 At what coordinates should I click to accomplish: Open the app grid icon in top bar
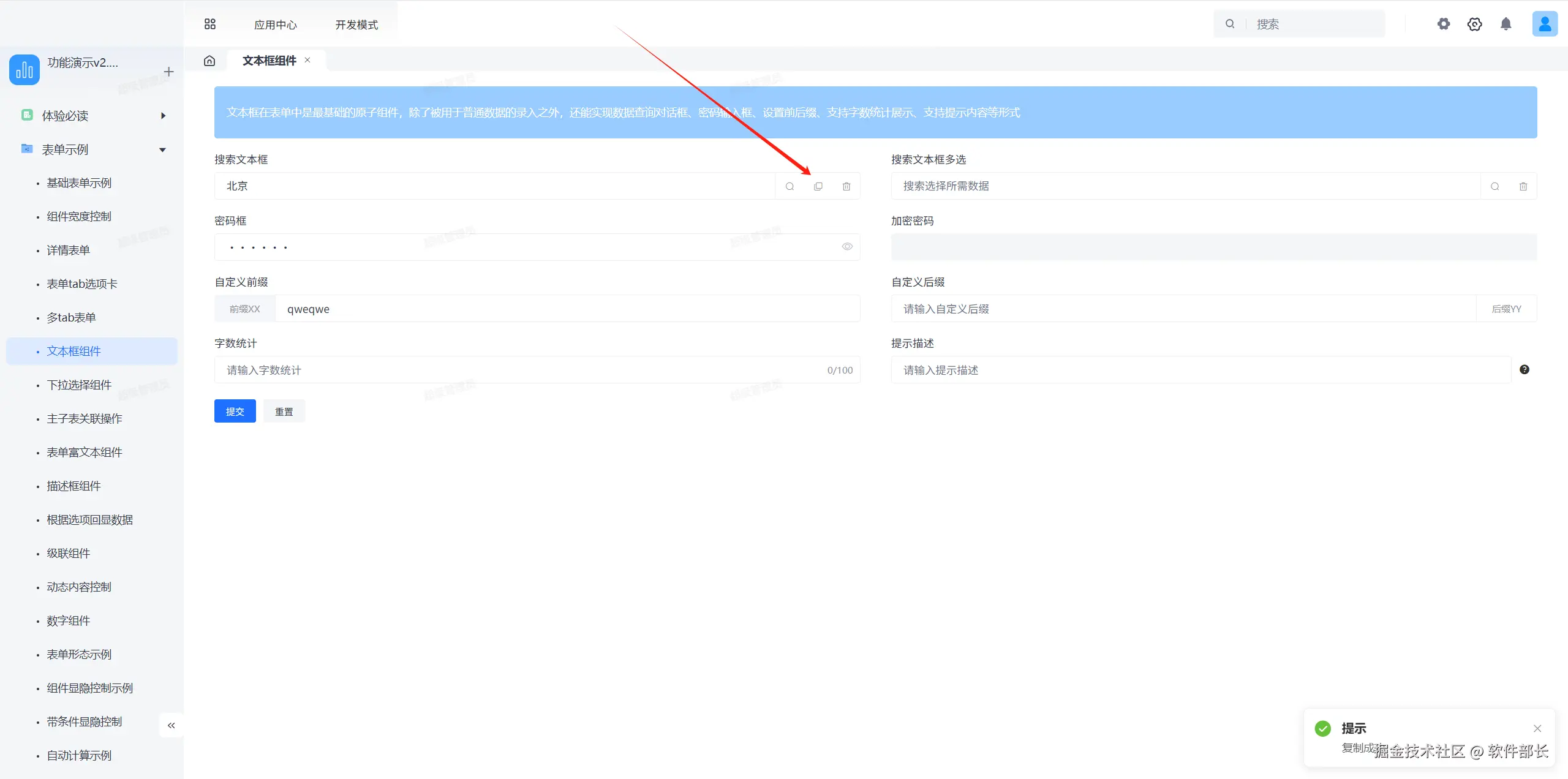pos(210,24)
